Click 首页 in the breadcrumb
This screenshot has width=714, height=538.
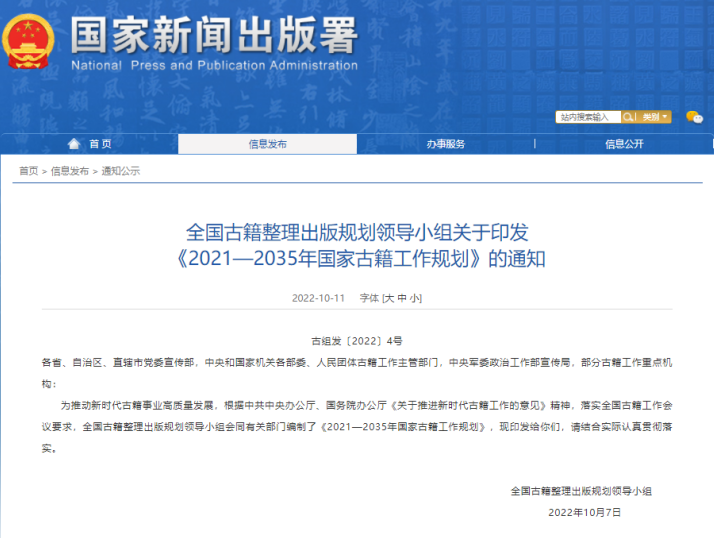point(28,171)
